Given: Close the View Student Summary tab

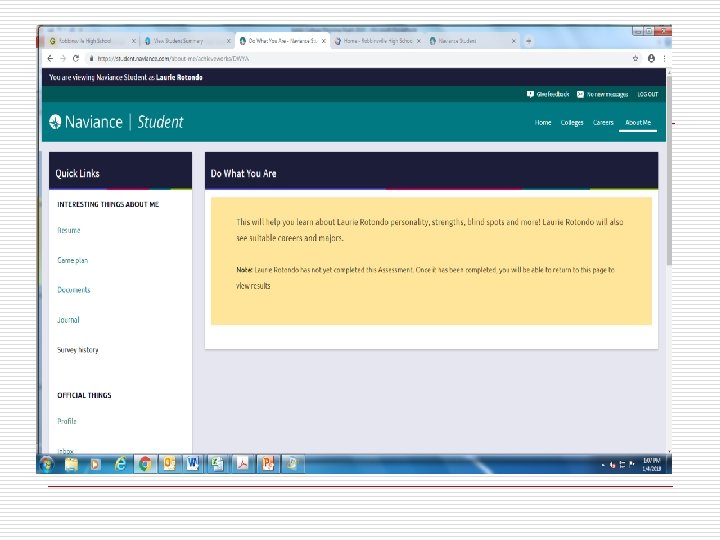Looking at the screenshot, I should point(228,41).
